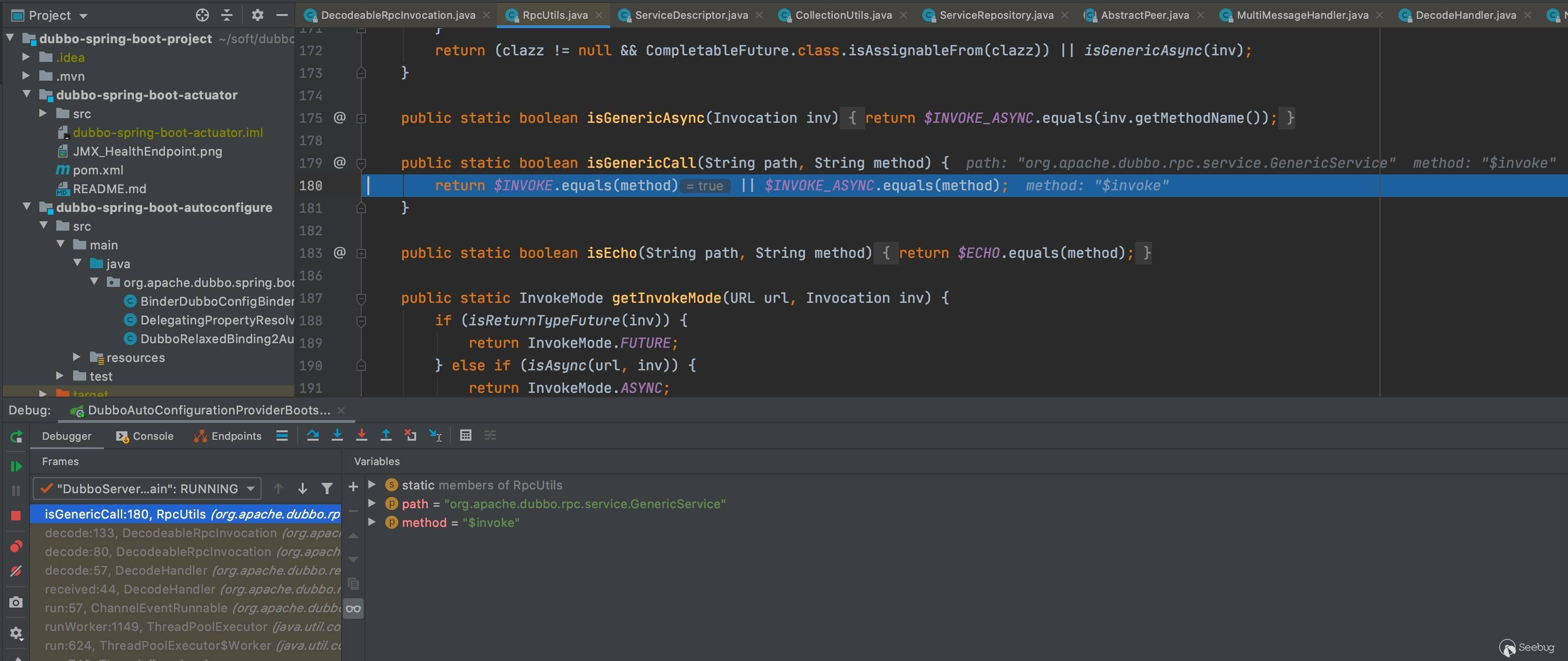Viewport: 1568px width, 661px height.
Task: Click the Run to Cursor icon
Action: [x=435, y=435]
